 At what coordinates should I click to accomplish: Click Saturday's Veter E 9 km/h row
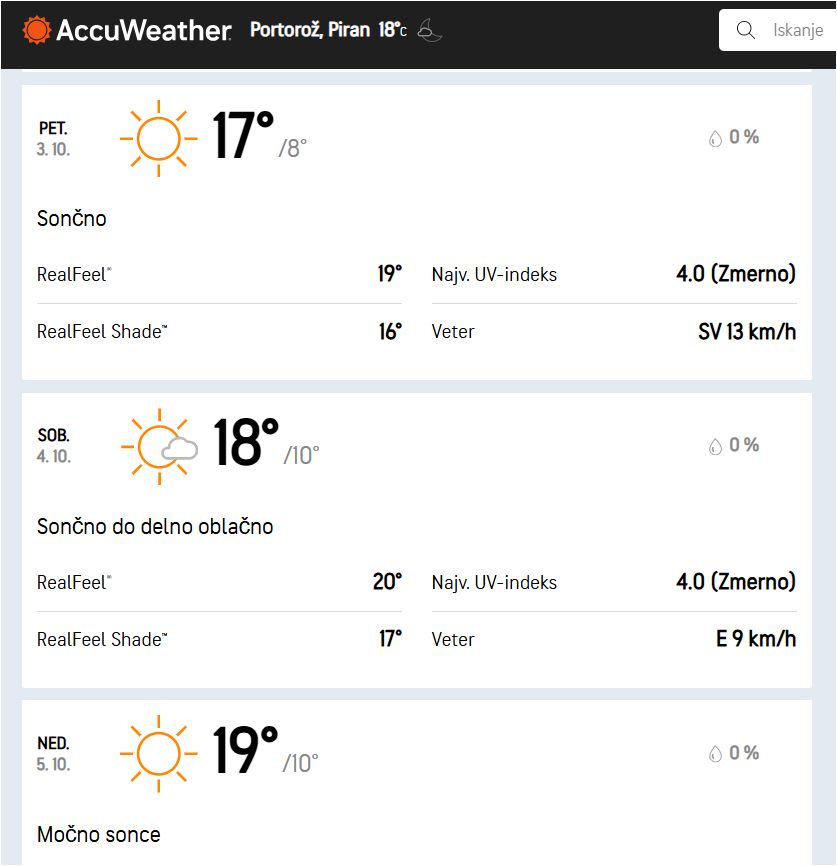tap(614, 639)
